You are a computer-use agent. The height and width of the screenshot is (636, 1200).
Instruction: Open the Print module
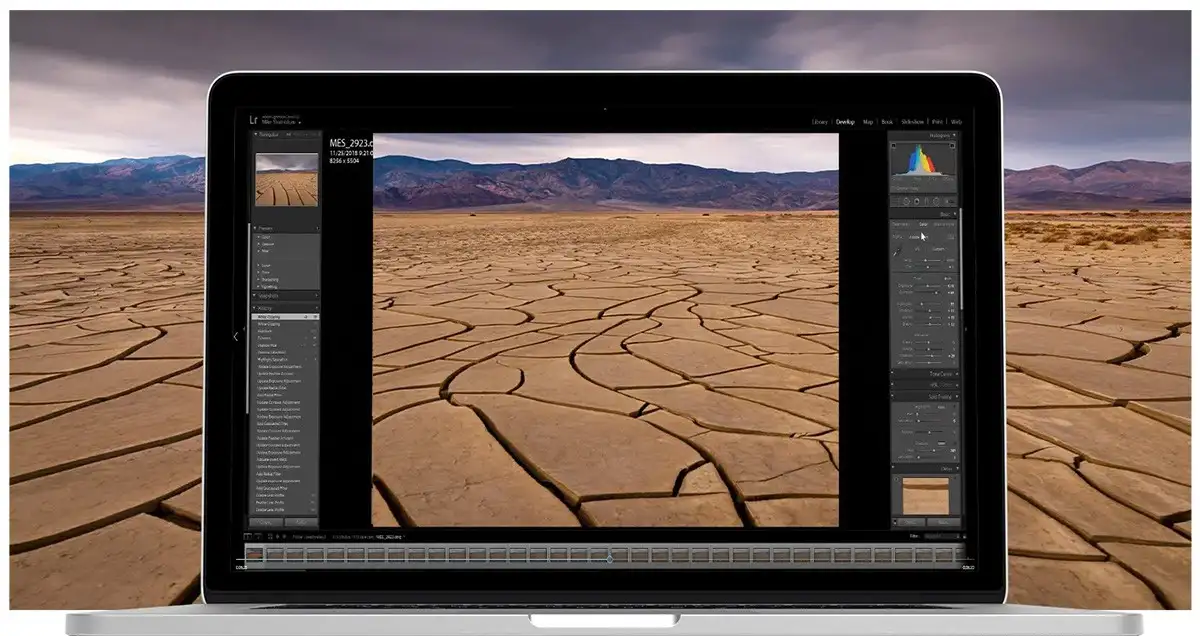[938, 122]
